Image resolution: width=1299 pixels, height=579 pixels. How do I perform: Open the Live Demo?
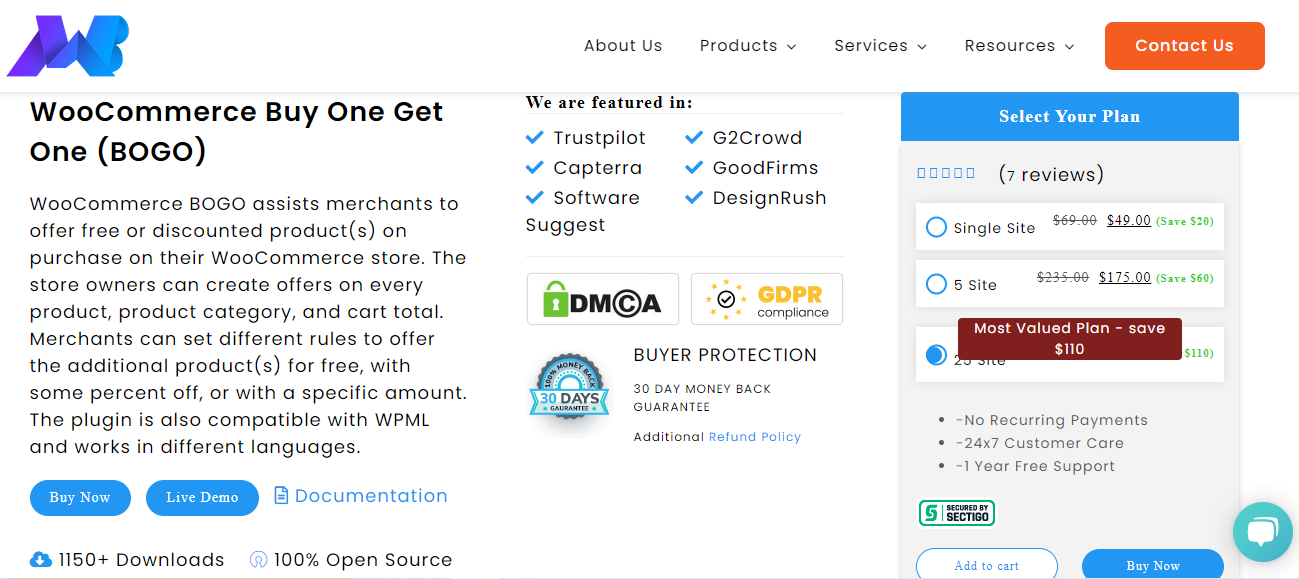202,498
